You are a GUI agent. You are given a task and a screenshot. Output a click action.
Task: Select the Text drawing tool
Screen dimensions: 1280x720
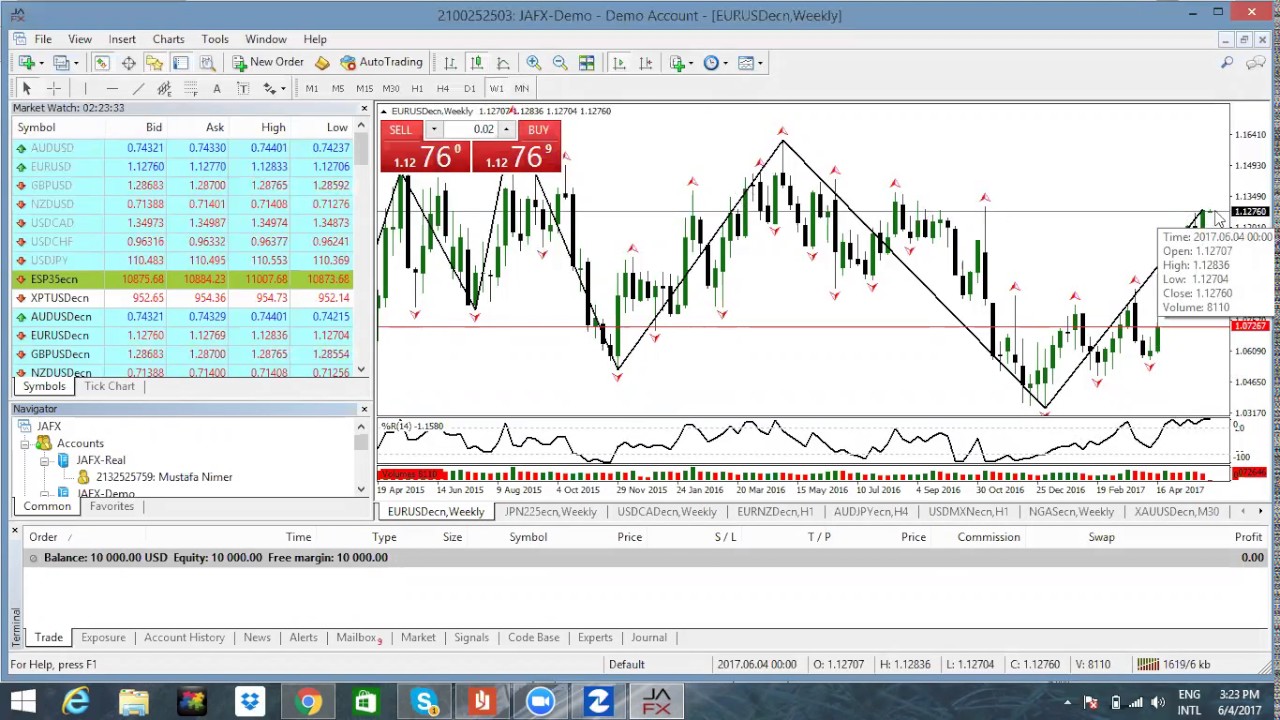coord(216,89)
